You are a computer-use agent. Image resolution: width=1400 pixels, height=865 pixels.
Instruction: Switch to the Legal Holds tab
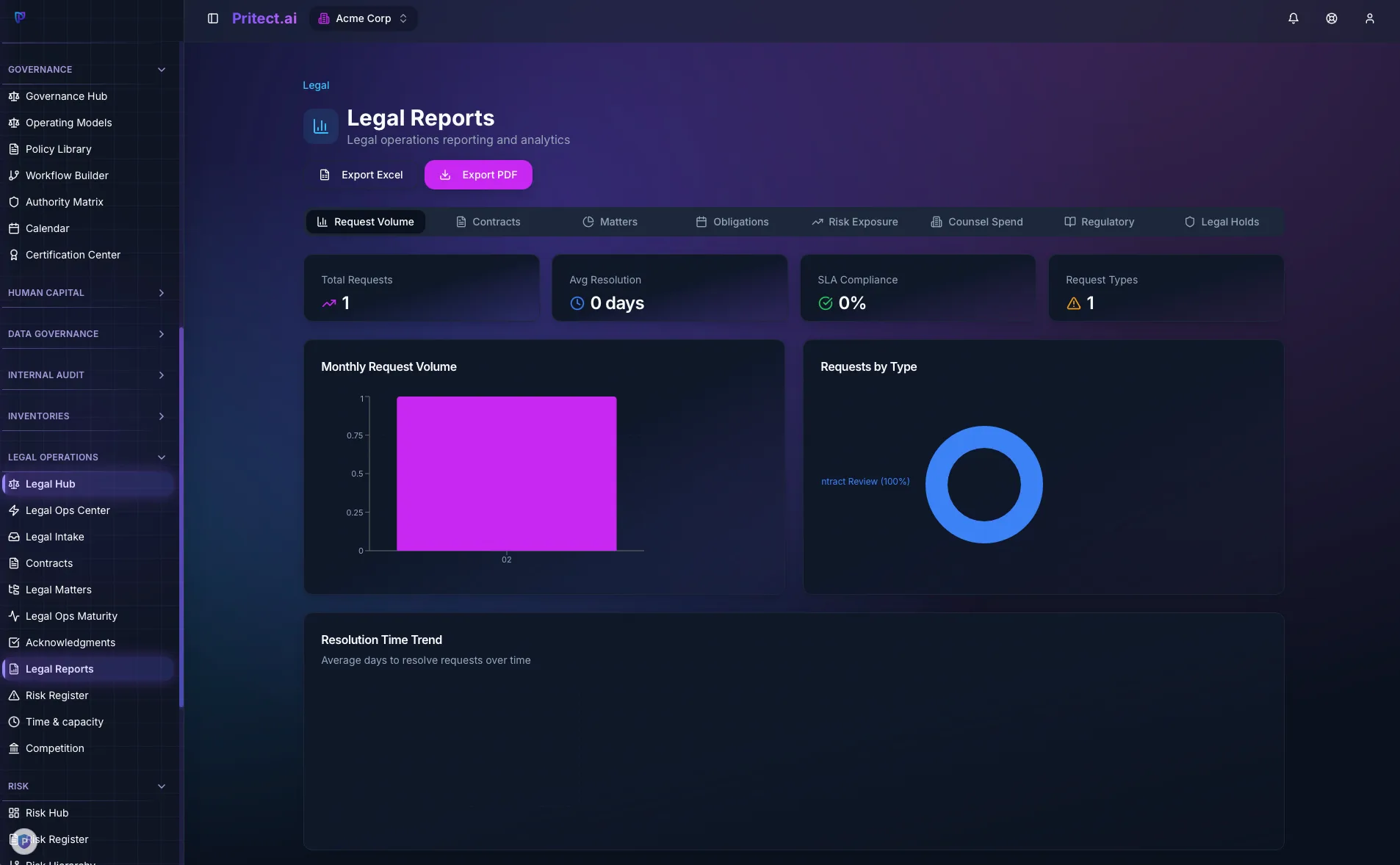(1222, 222)
